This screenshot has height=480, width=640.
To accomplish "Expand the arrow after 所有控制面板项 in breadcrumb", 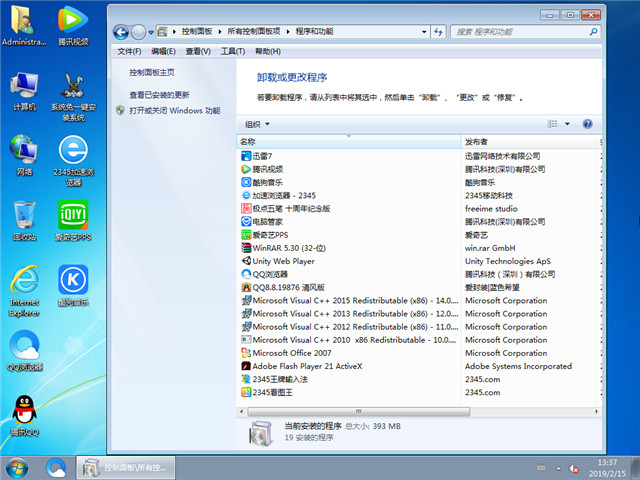I will [288, 31].
